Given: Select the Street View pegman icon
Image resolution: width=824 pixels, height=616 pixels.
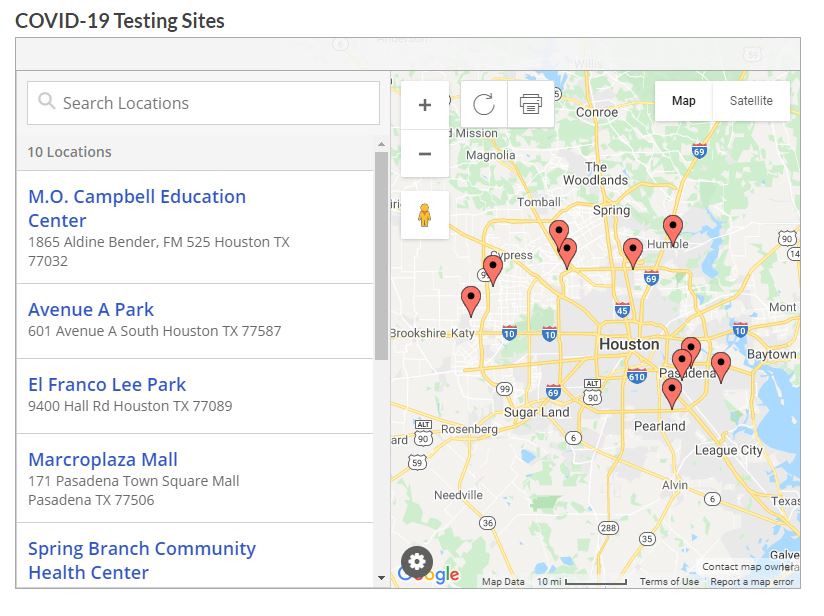Looking at the screenshot, I should (425, 215).
